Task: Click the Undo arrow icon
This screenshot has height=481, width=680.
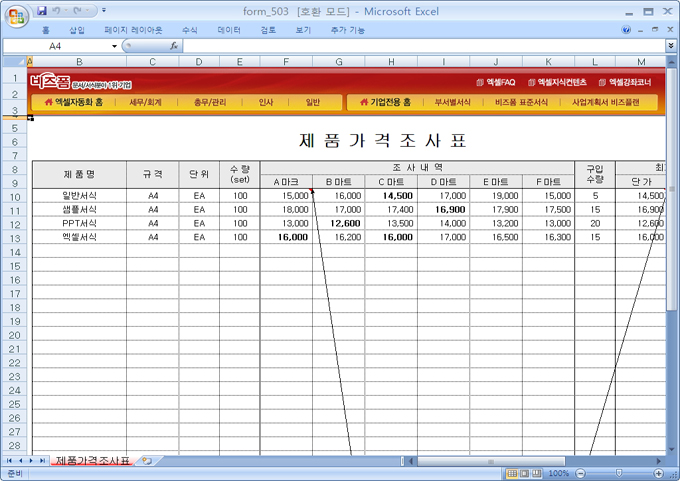Action: [x=57, y=10]
